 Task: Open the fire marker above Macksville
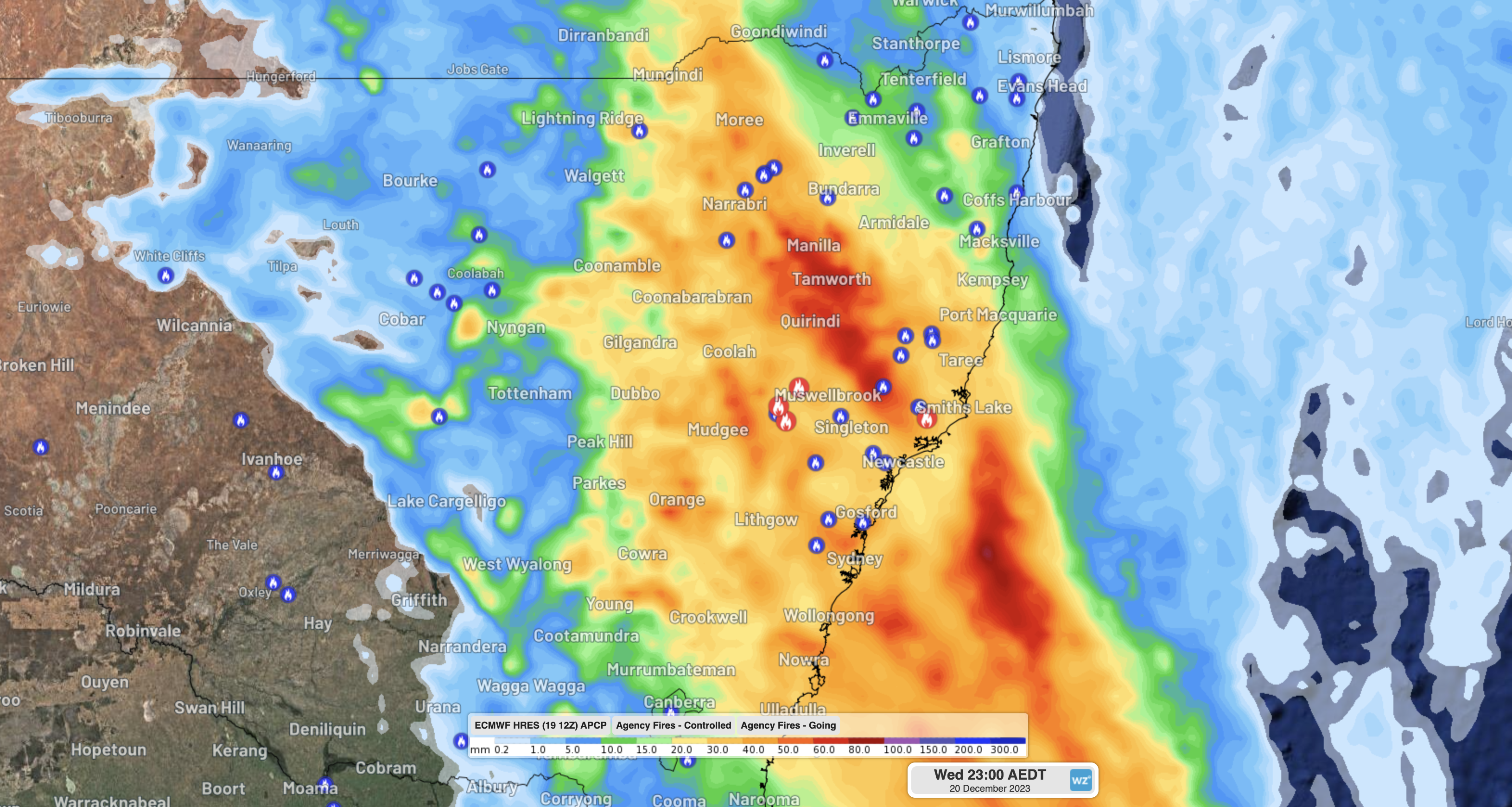[977, 229]
